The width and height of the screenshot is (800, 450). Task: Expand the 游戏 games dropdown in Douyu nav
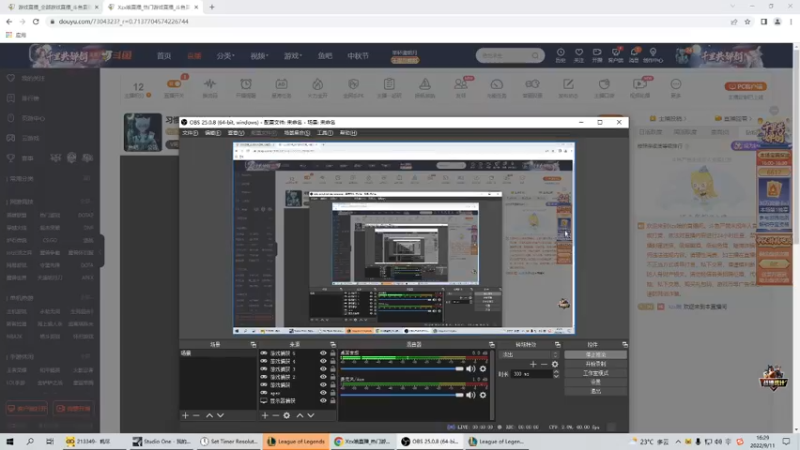[293, 56]
